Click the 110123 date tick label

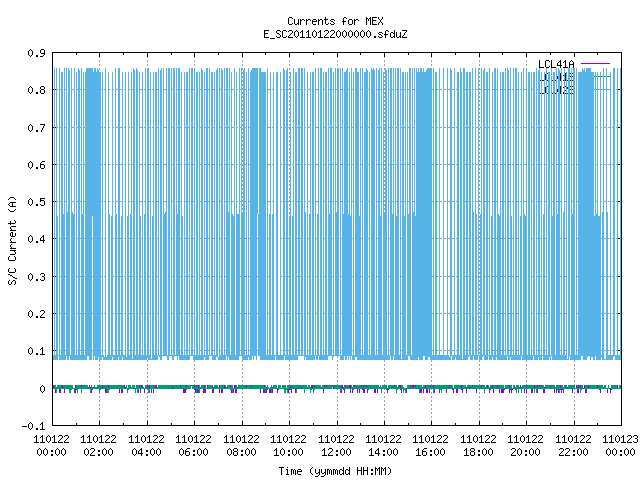(x=620, y=439)
